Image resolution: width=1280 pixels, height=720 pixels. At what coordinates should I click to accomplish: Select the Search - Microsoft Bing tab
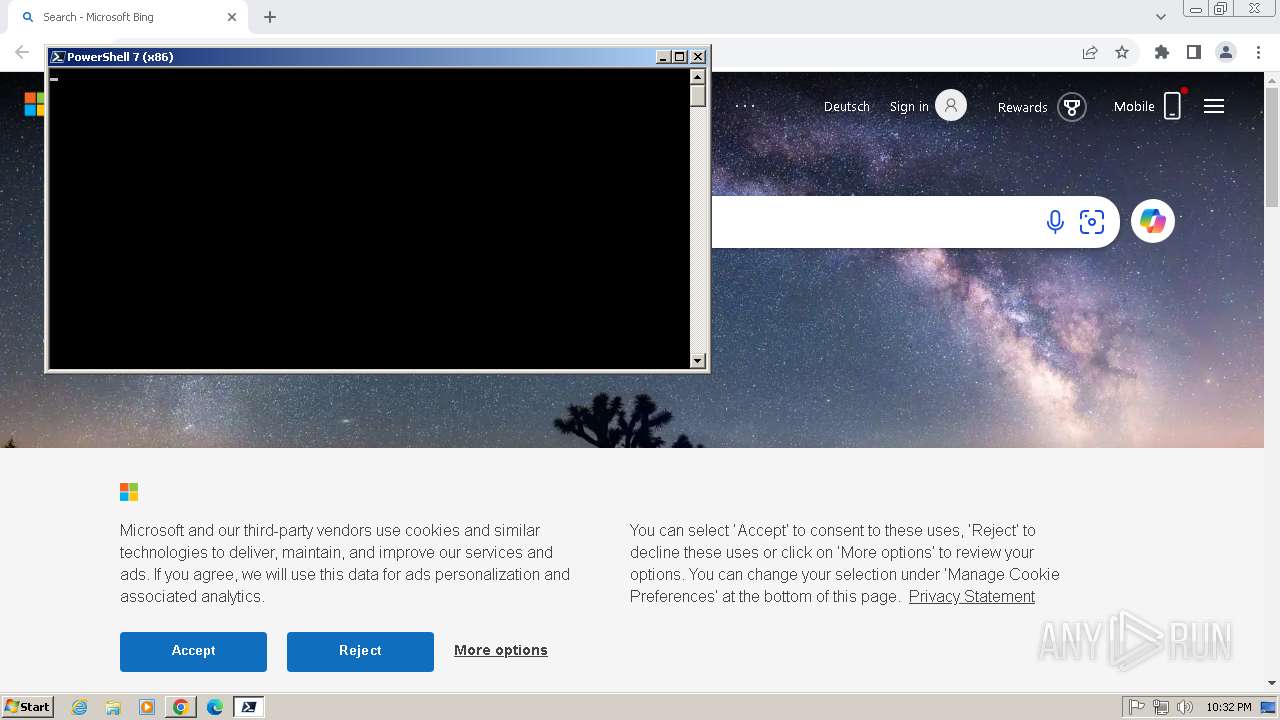coord(125,17)
